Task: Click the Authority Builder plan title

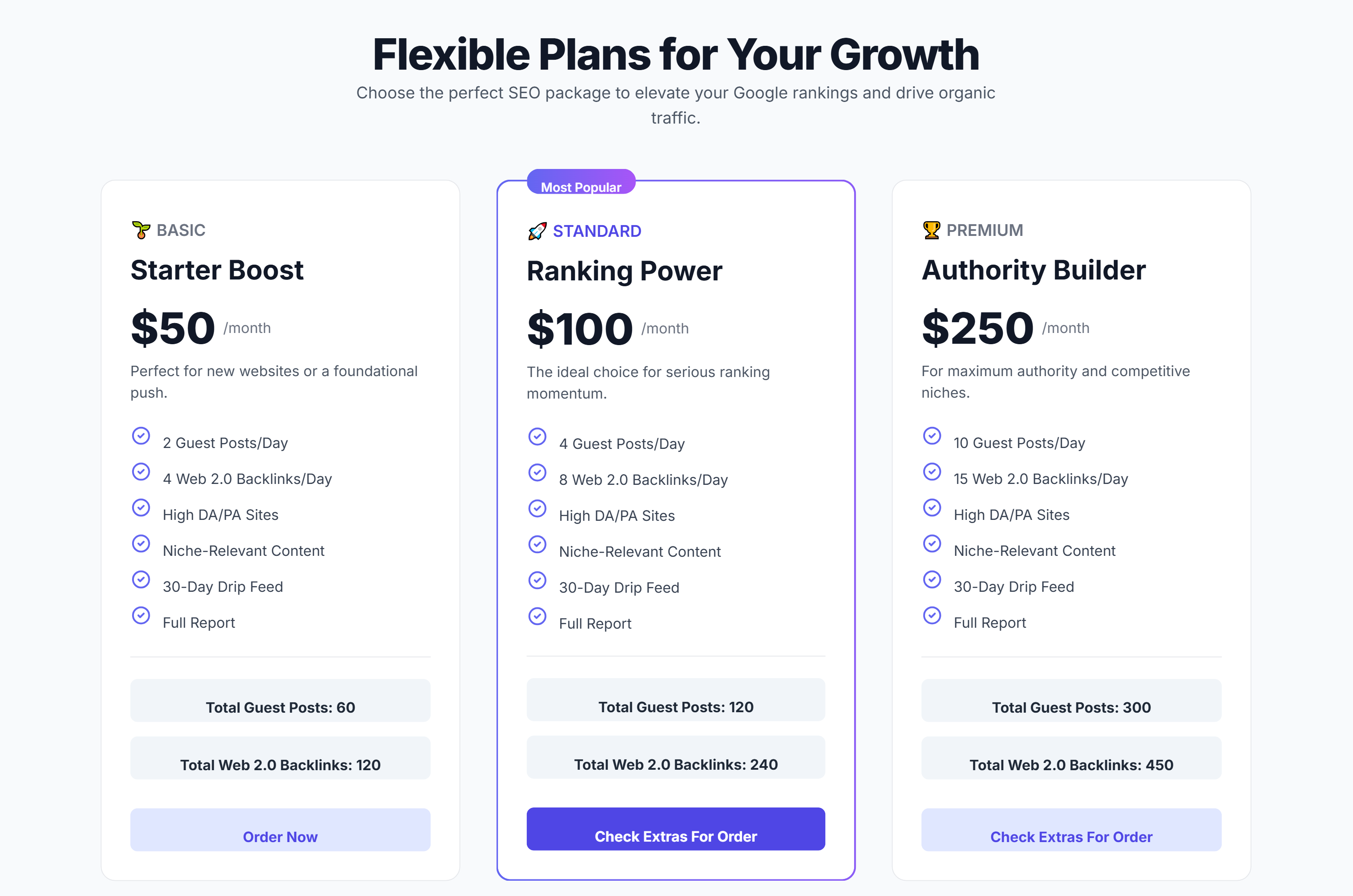Action: (1033, 270)
